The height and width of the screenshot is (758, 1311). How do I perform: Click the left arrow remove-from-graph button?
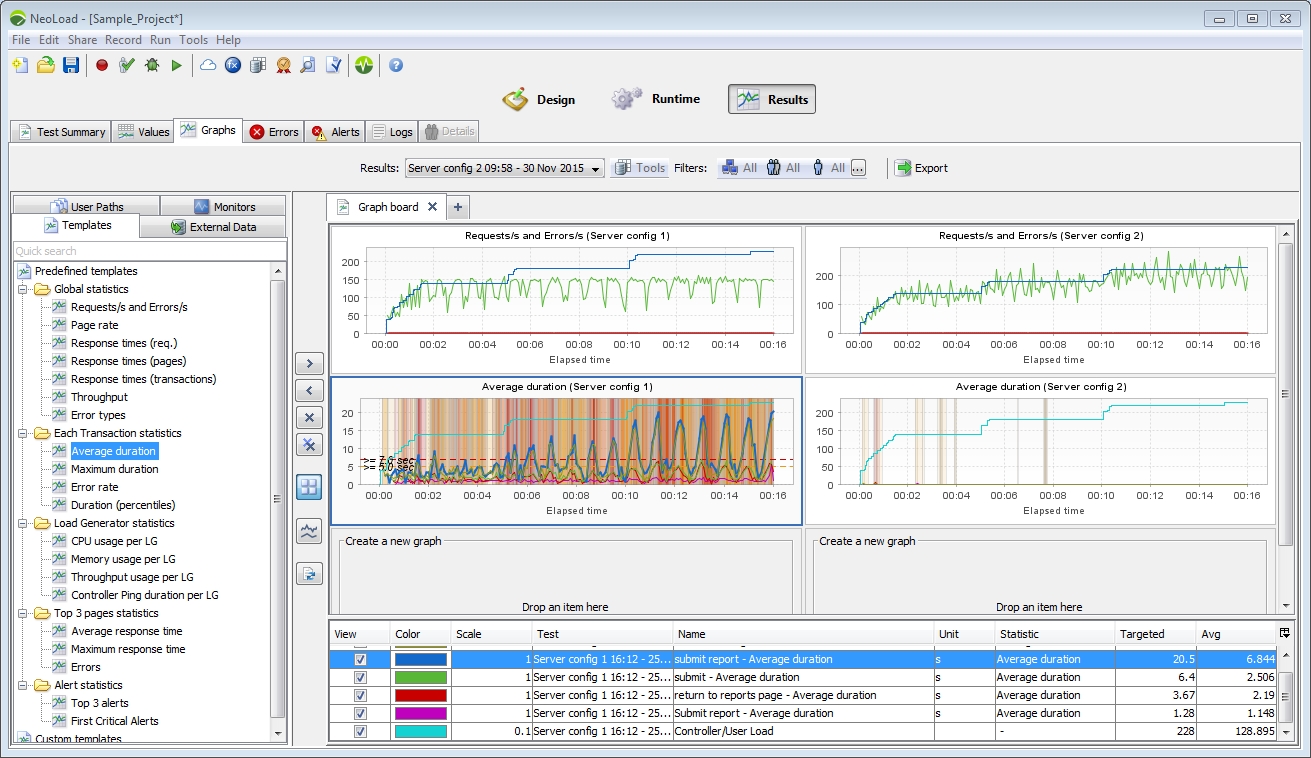pos(309,390)
